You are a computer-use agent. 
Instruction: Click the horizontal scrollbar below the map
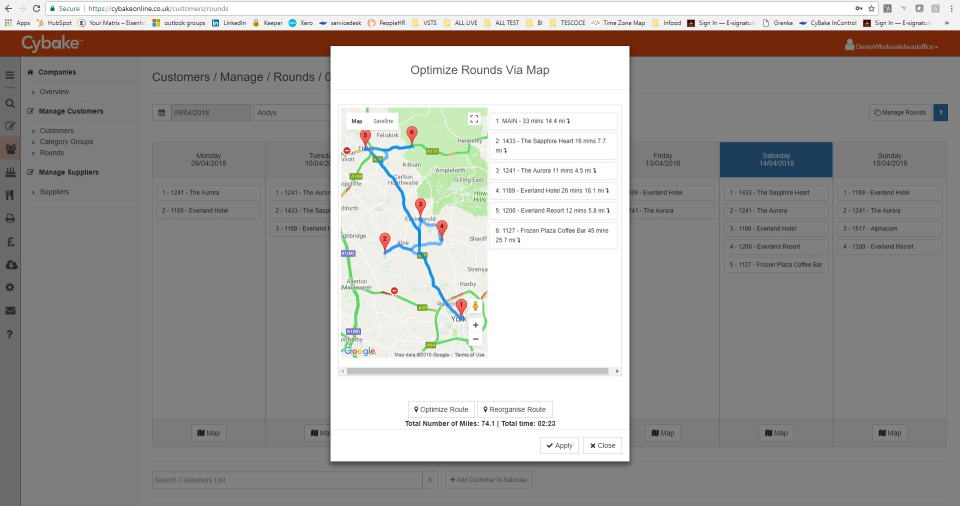point(478,371)
